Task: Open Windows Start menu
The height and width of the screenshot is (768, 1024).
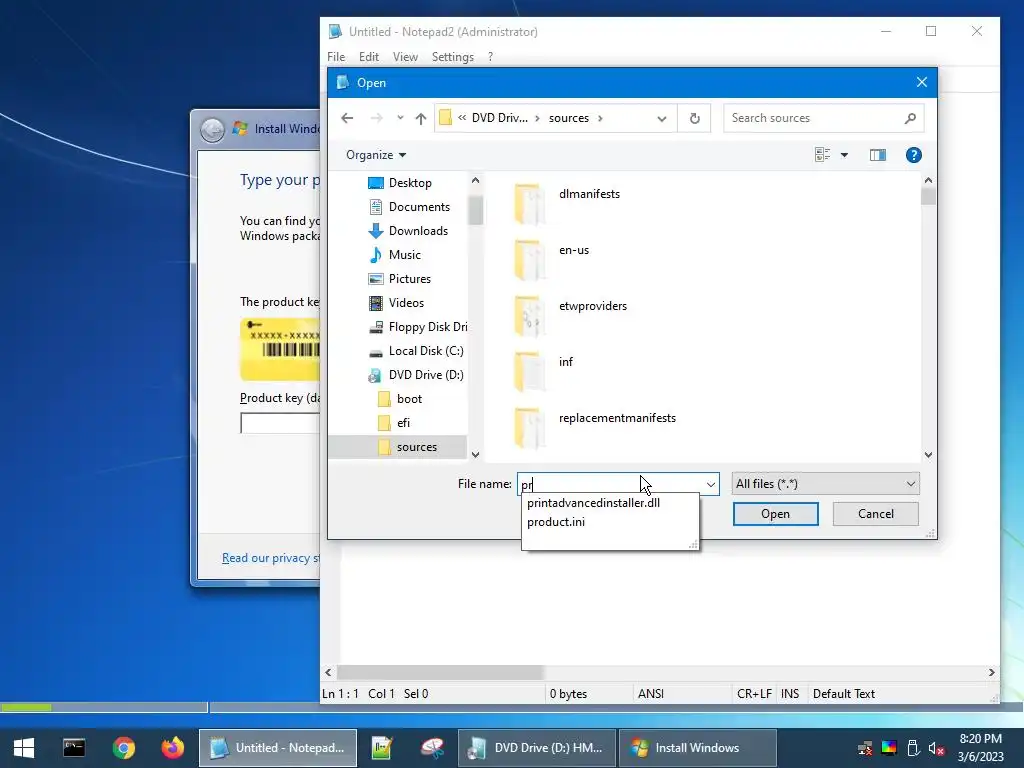Action: pyautogui.click(x=24, y=748)
